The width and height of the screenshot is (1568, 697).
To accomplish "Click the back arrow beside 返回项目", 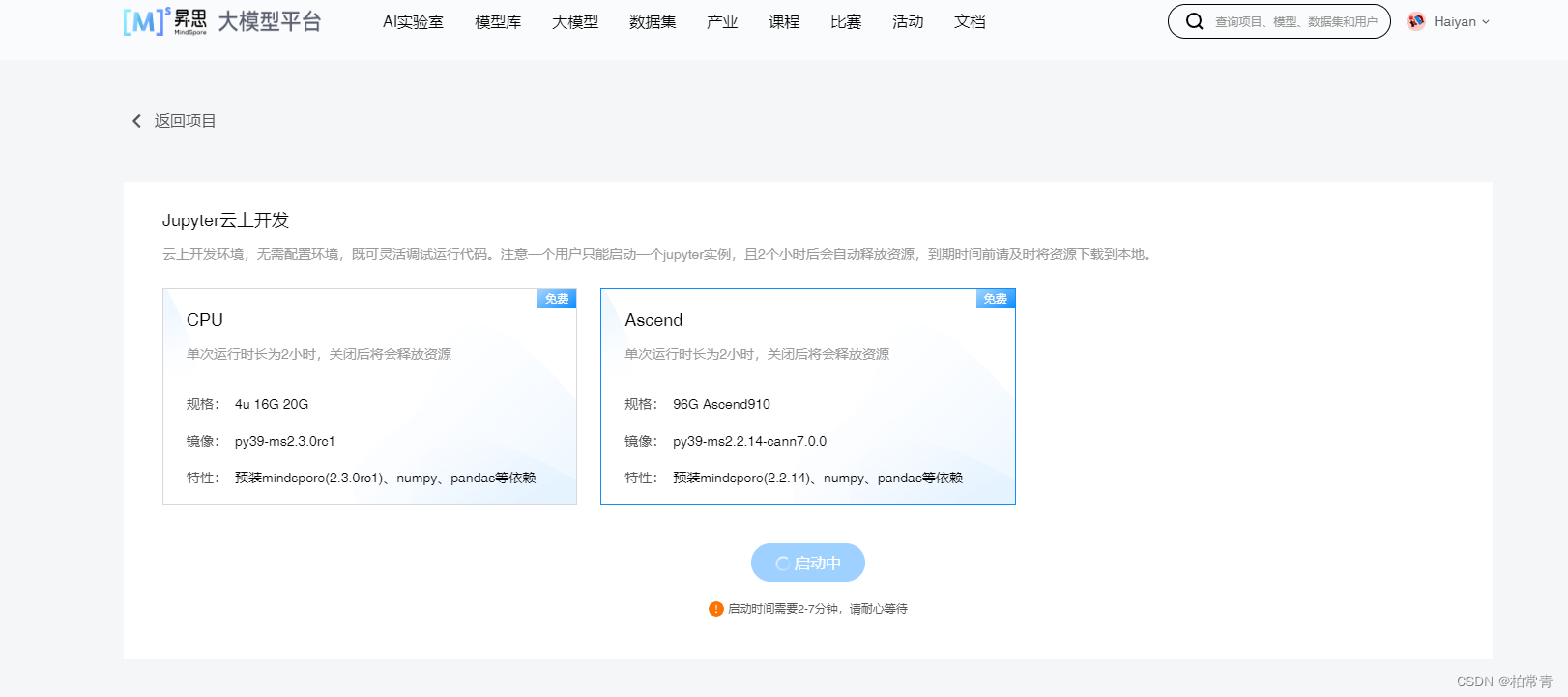I will click(x=136, y=121).
